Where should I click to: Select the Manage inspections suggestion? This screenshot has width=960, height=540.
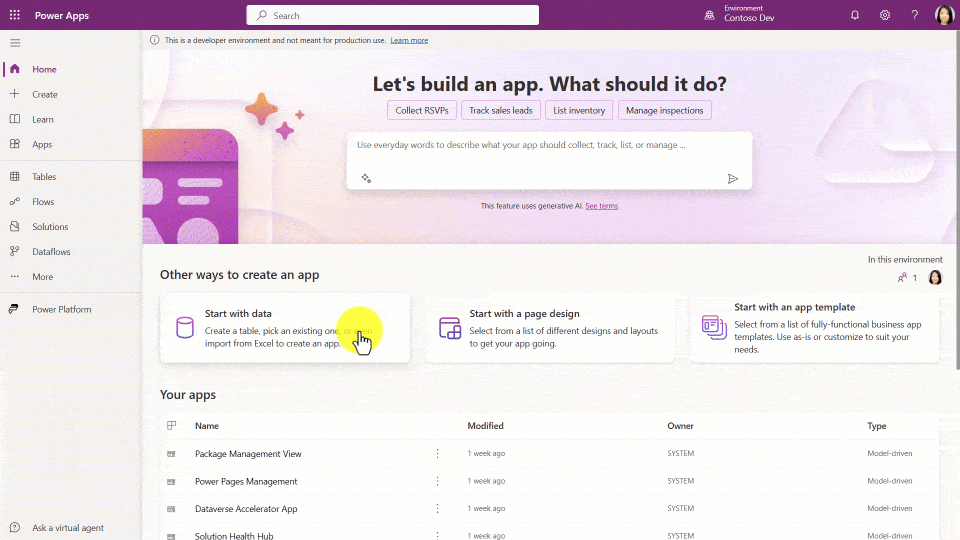(x=664, y=110)
